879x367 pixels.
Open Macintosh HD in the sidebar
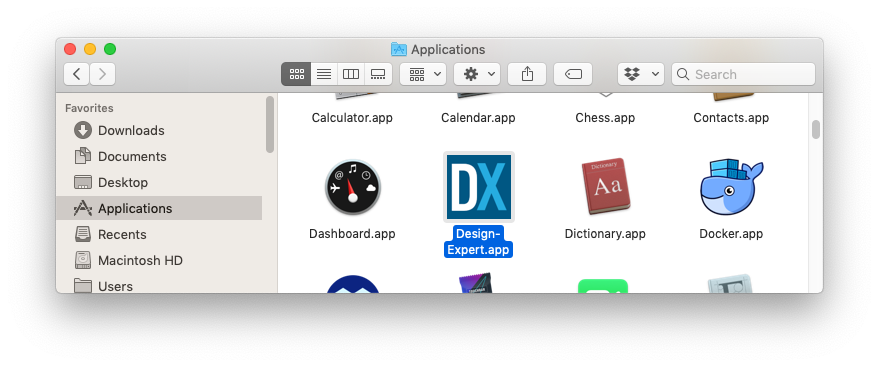tap(159, 261)
